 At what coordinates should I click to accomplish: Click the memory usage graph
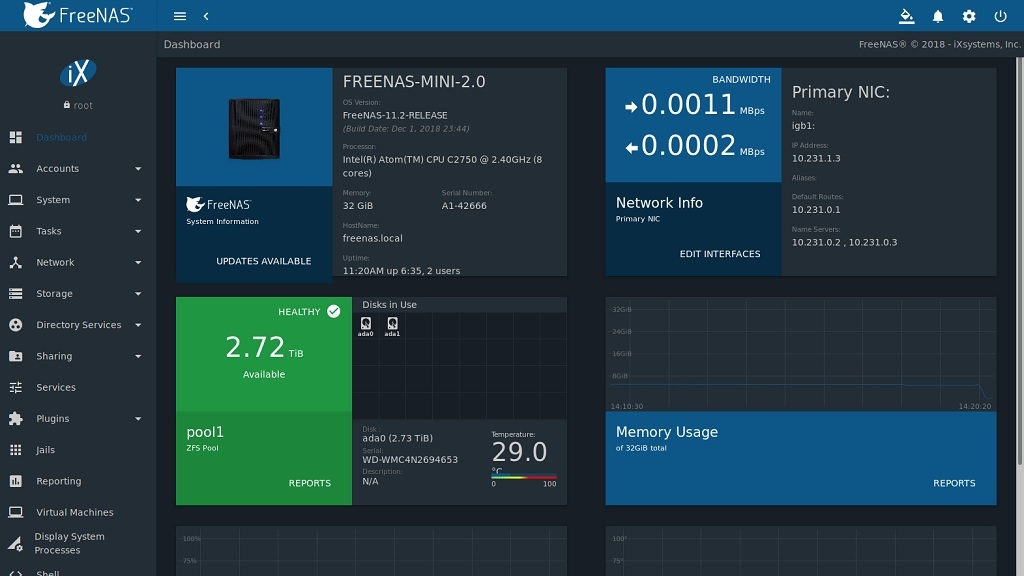(x=801, y=355)
